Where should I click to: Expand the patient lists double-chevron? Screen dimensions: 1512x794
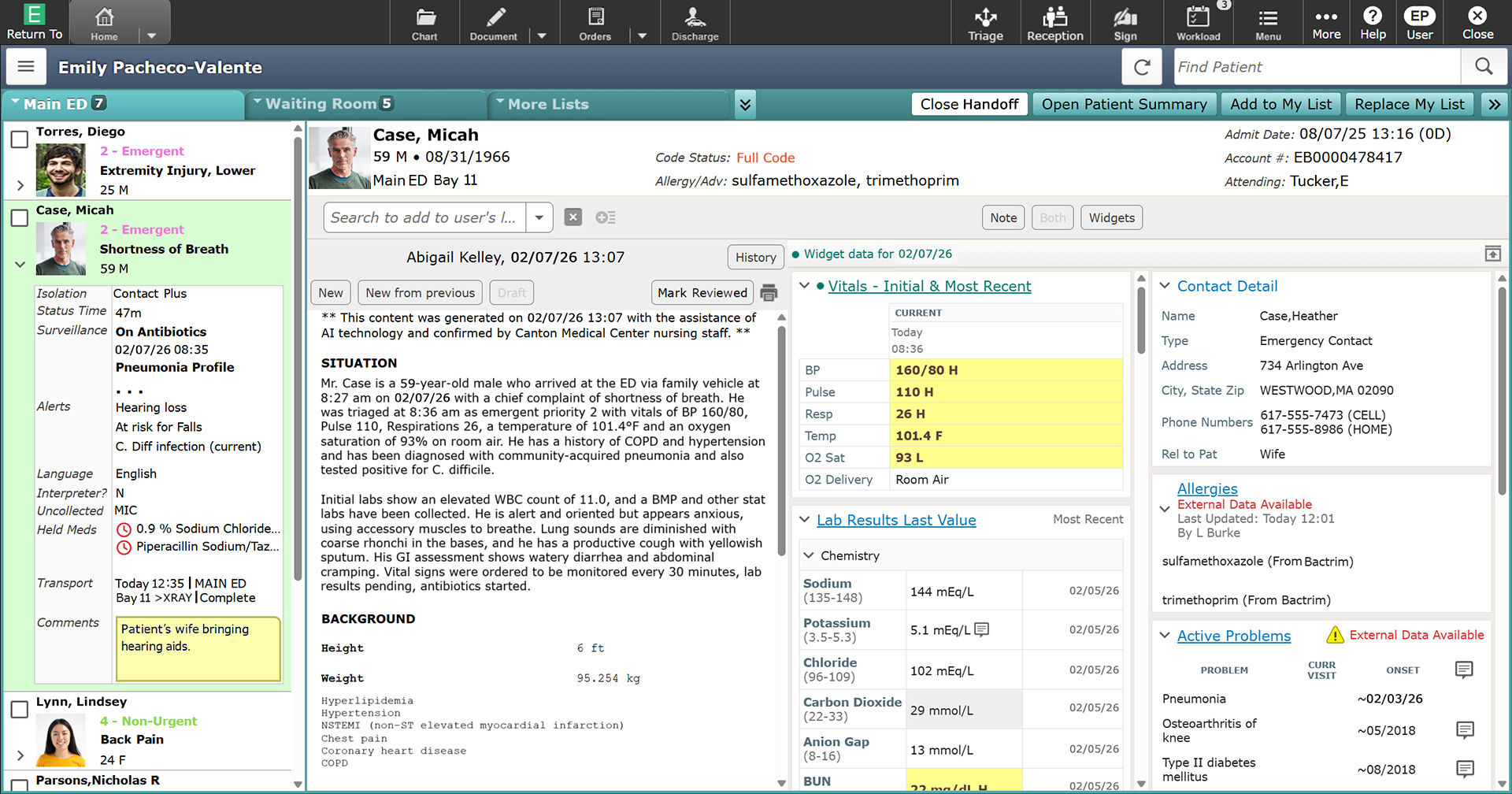click(745, 104)
